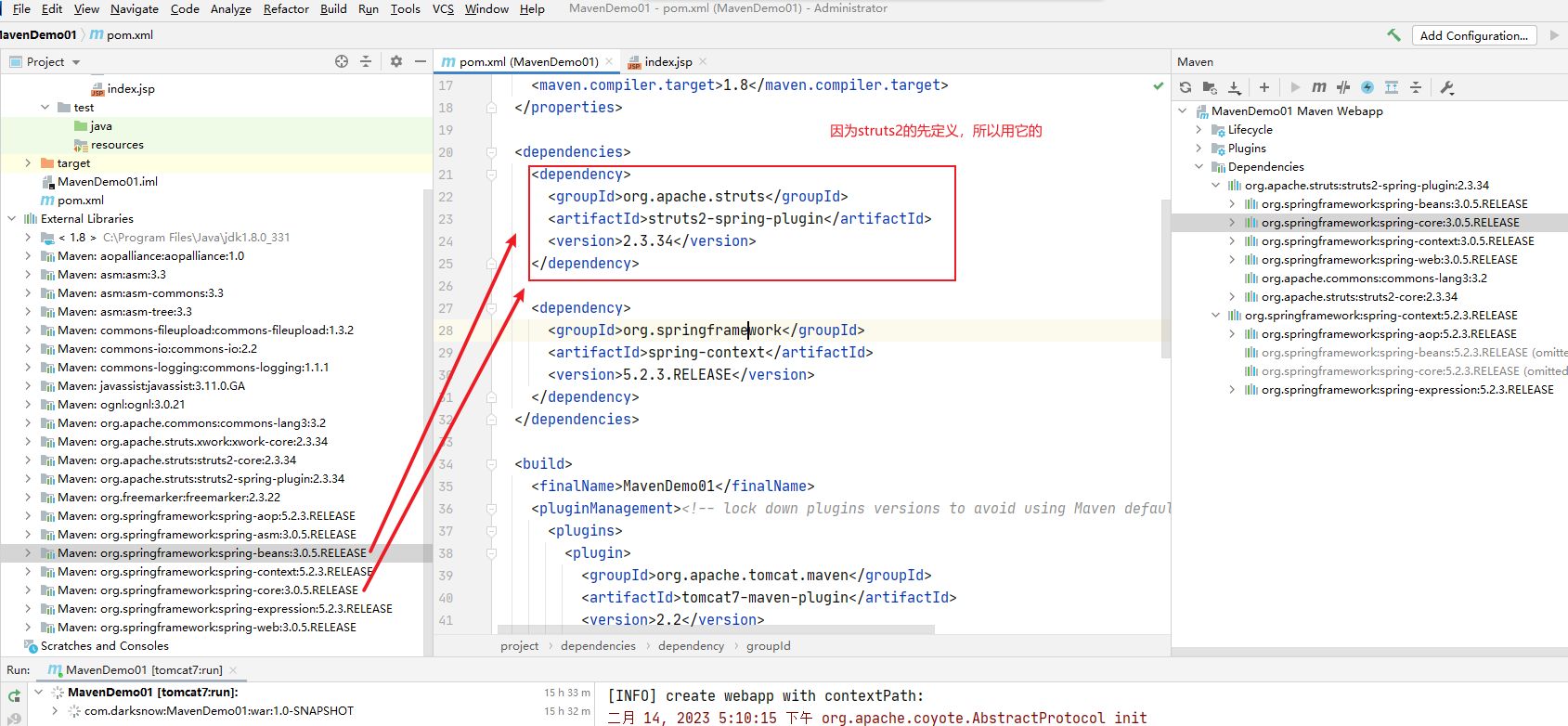Image resolution: width=1568 pixels, height=726 pixels.
Task: Open the VCS menu
Action: 443,8
